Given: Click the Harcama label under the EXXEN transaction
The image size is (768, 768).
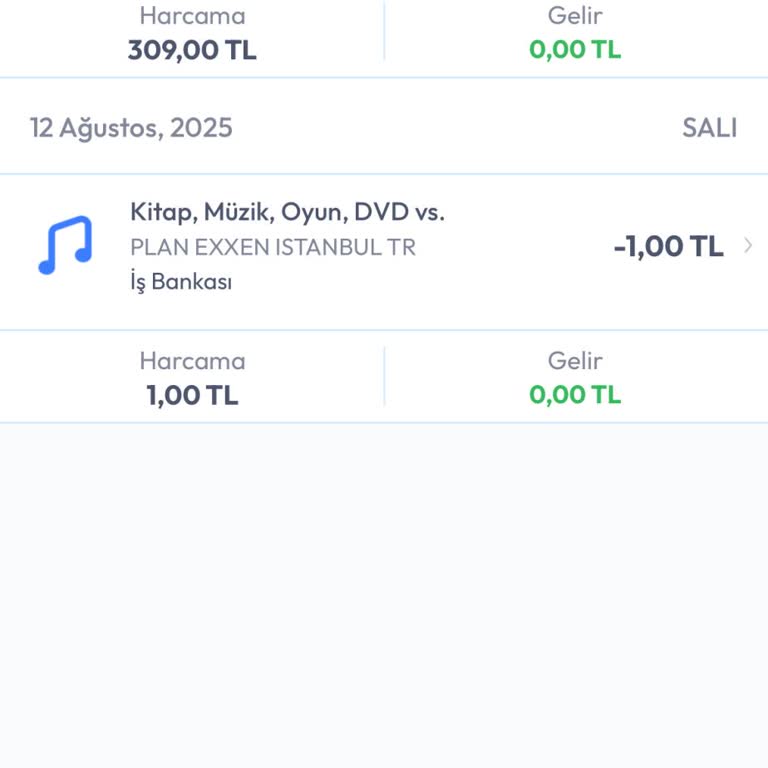Looking at the screenshot, I should click(x=192, y=361).
